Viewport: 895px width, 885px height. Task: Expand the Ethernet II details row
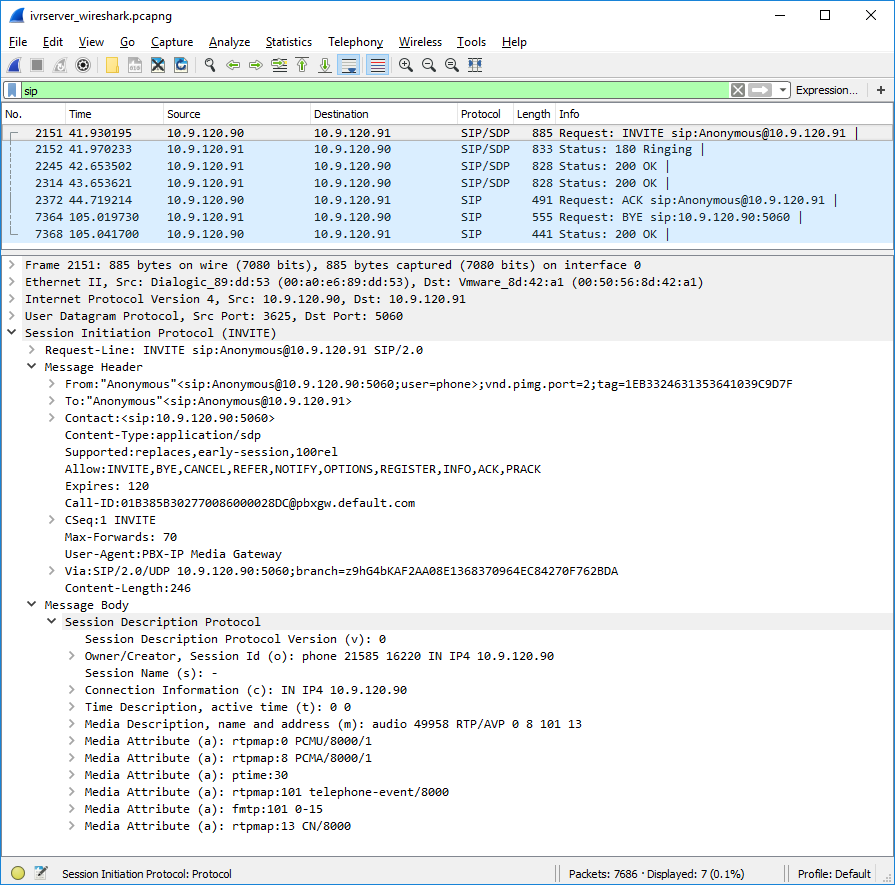pos(12,282)
